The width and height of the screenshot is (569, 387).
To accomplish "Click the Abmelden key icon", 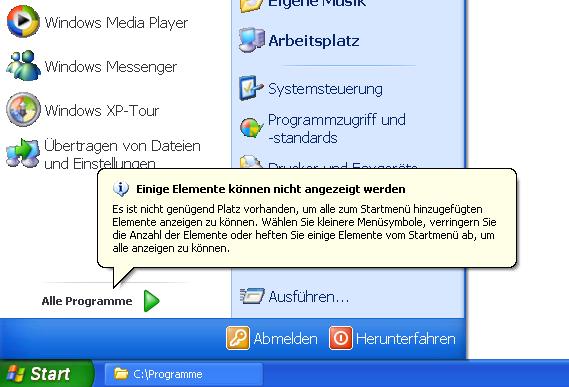I will pos(238,338).
